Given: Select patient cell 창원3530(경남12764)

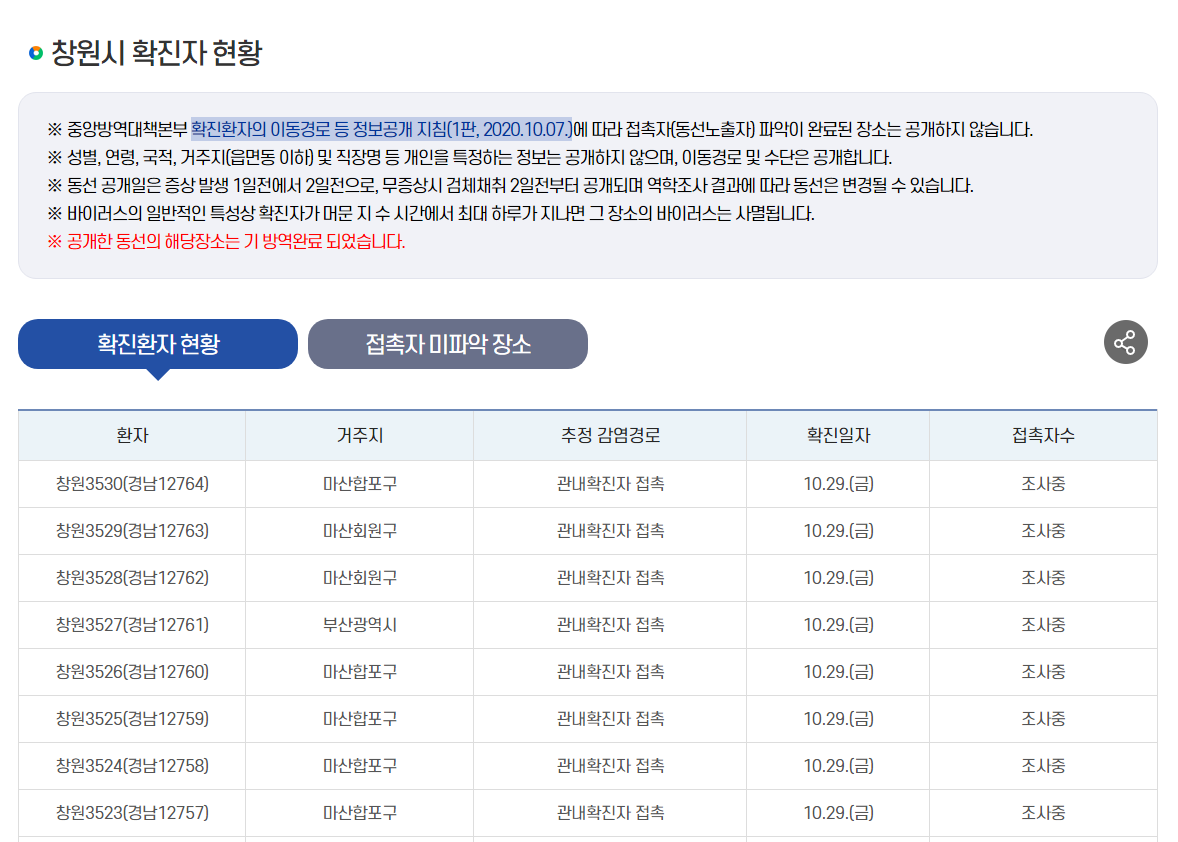Looking at the screenshot, I should coord(132,484).
